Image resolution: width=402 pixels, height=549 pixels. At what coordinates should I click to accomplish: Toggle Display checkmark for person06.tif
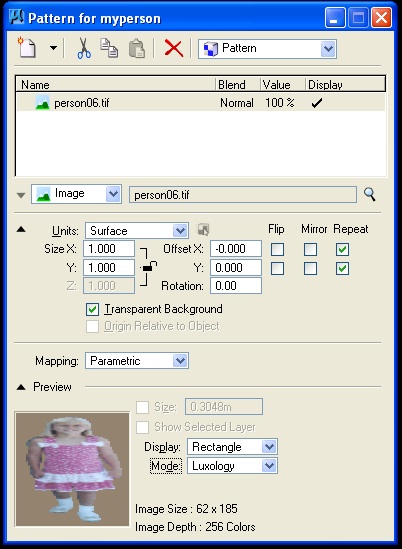point(317,103)
